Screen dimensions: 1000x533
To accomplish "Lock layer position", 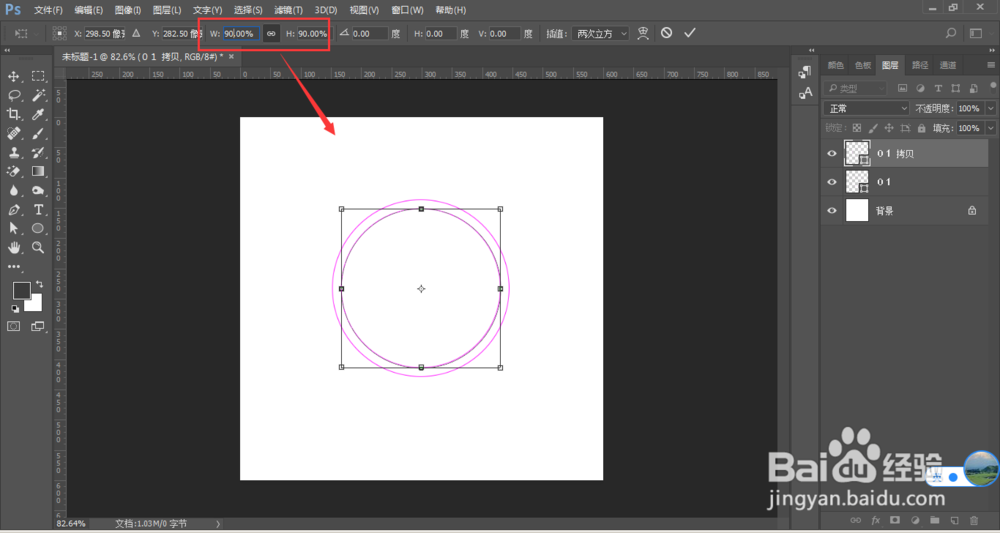I will pyautogui.click(x=889, y=128).
